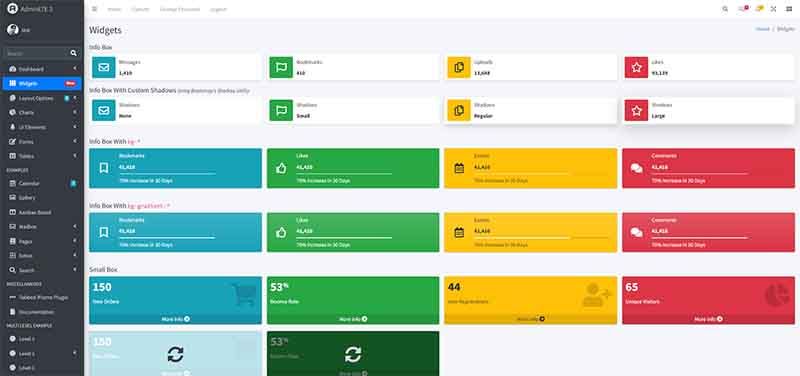Viewport: 800px width, 376px height.
Task: Click calendar icon in solid yellow Events box
Action: (x=459, y=168)
